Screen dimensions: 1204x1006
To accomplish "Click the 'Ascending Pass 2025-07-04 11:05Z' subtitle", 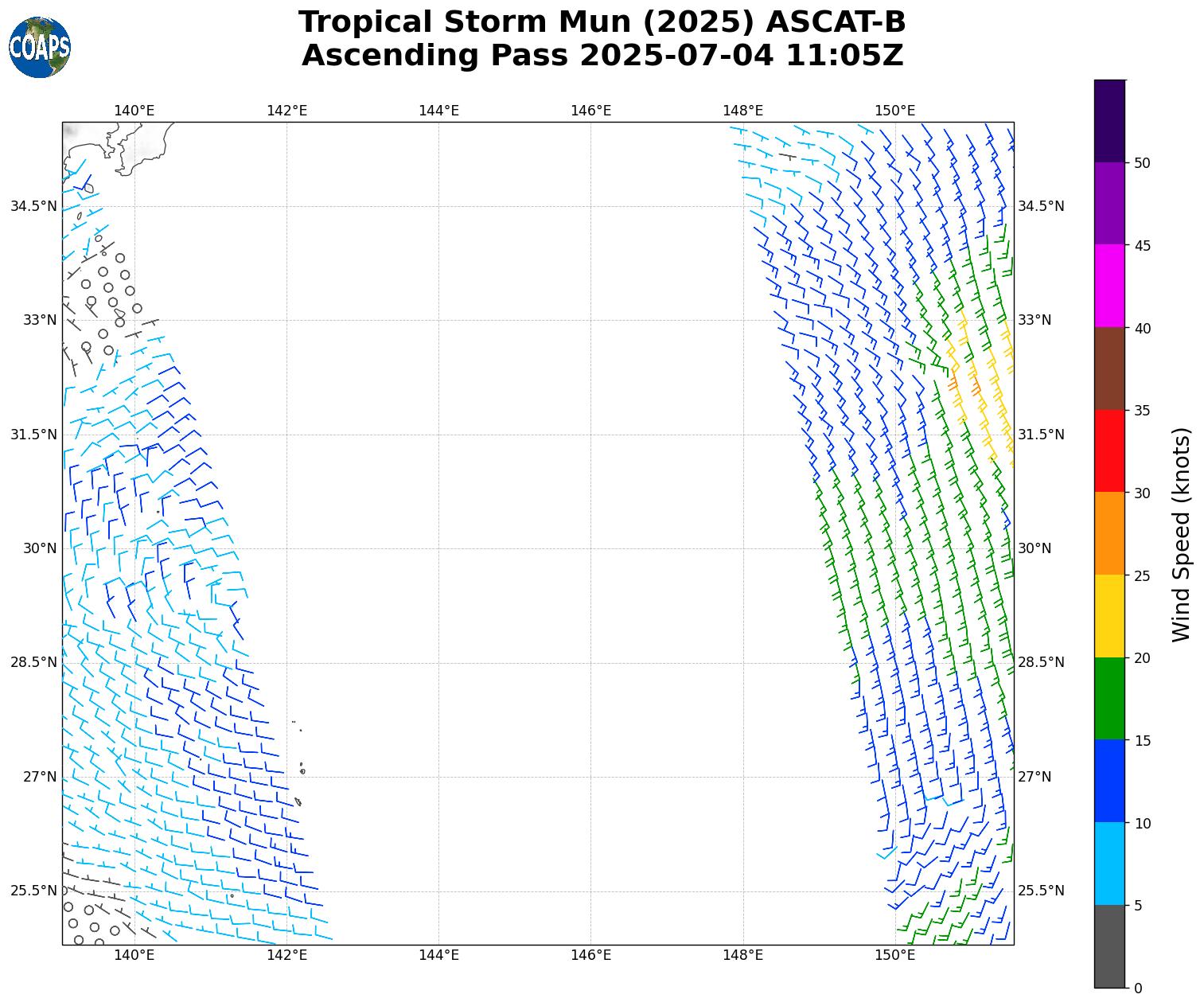I will 602,56.
